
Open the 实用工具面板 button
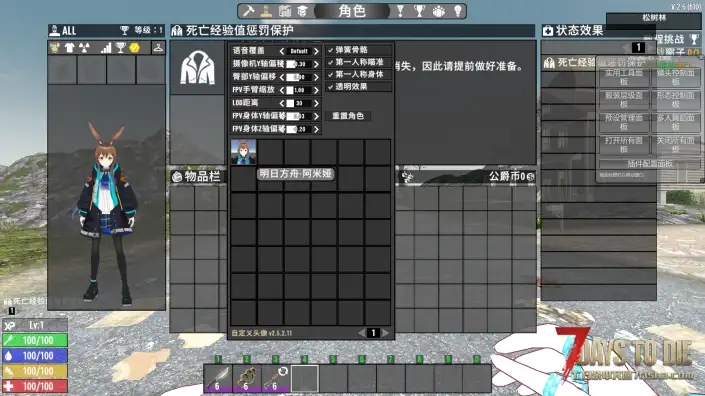[x=624, y=77]
